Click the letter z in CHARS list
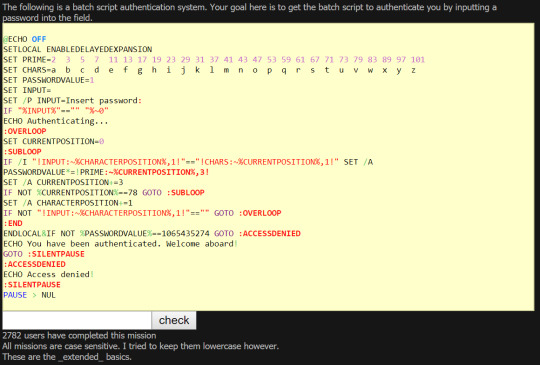 [x=413, y=70]
